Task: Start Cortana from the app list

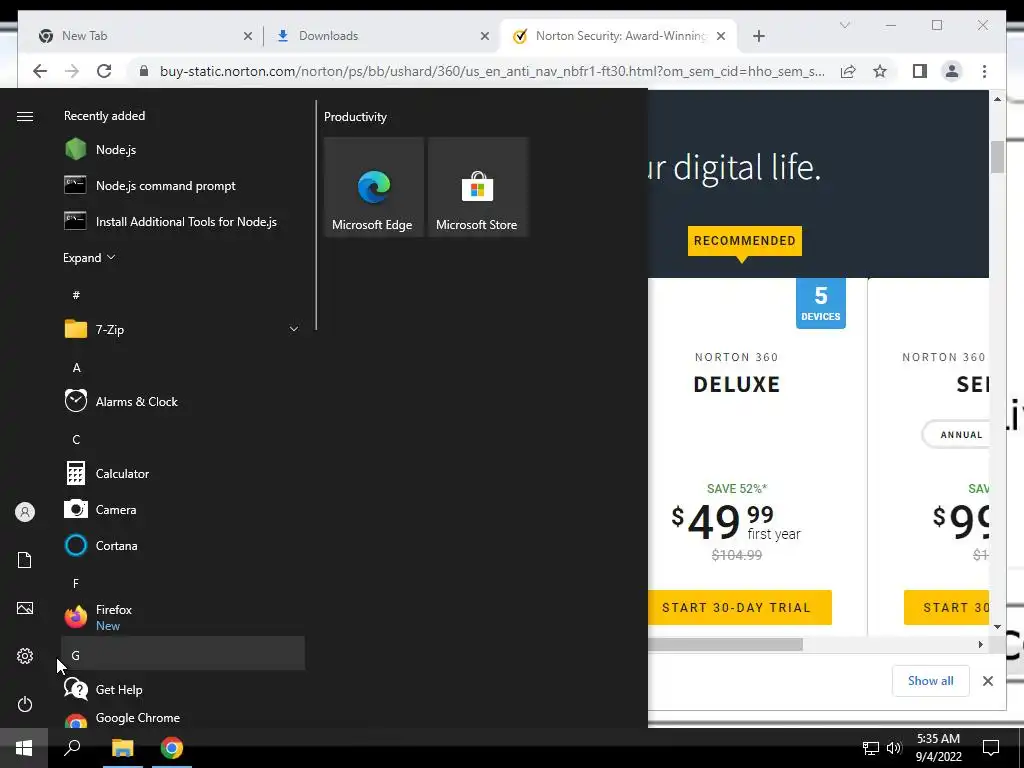Action: [183, 545]
